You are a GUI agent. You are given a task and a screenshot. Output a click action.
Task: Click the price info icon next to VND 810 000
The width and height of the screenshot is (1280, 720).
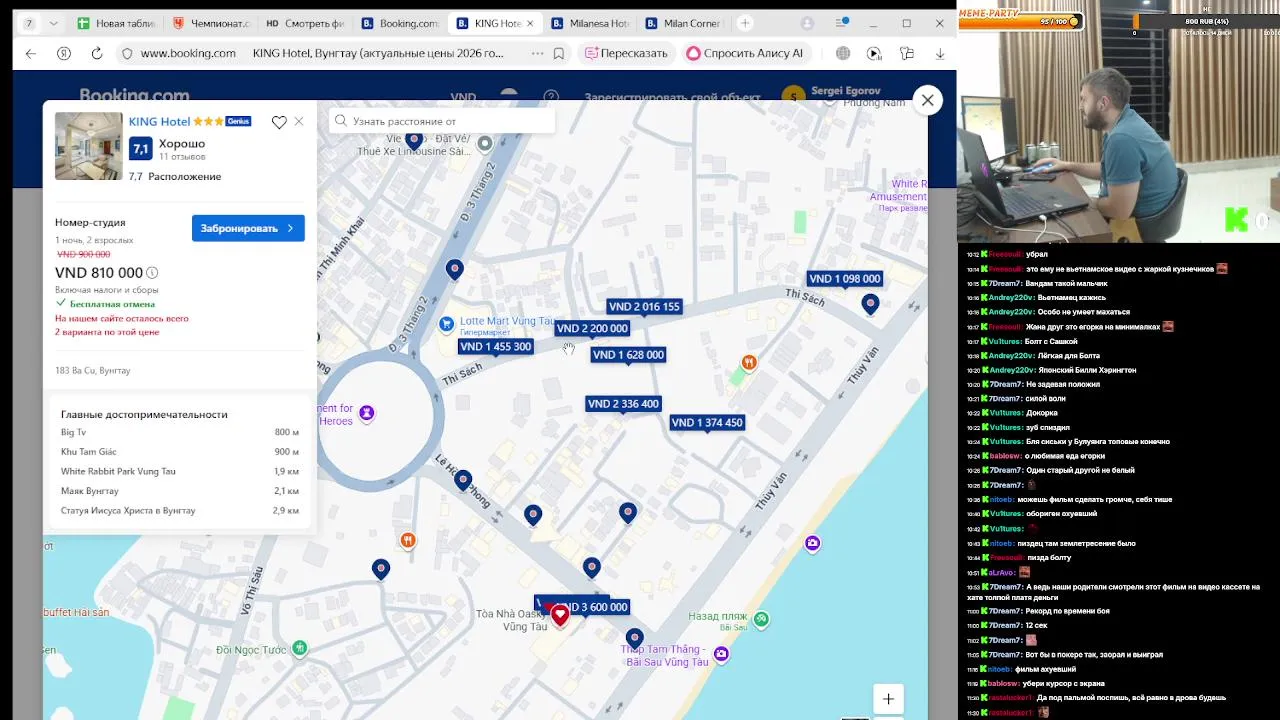click(x=152, y=272)
